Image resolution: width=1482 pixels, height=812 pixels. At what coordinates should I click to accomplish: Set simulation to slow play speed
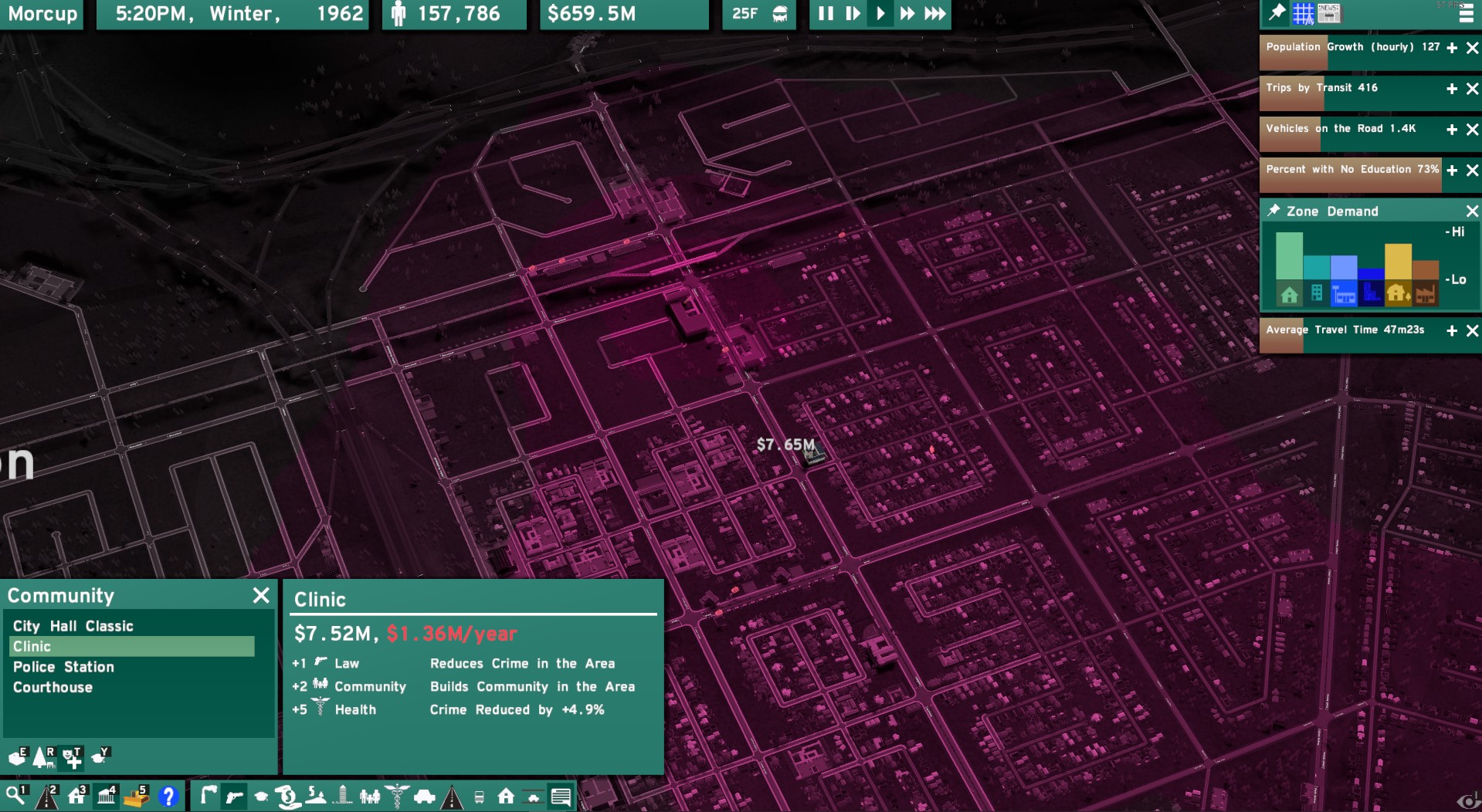point(853,14)
